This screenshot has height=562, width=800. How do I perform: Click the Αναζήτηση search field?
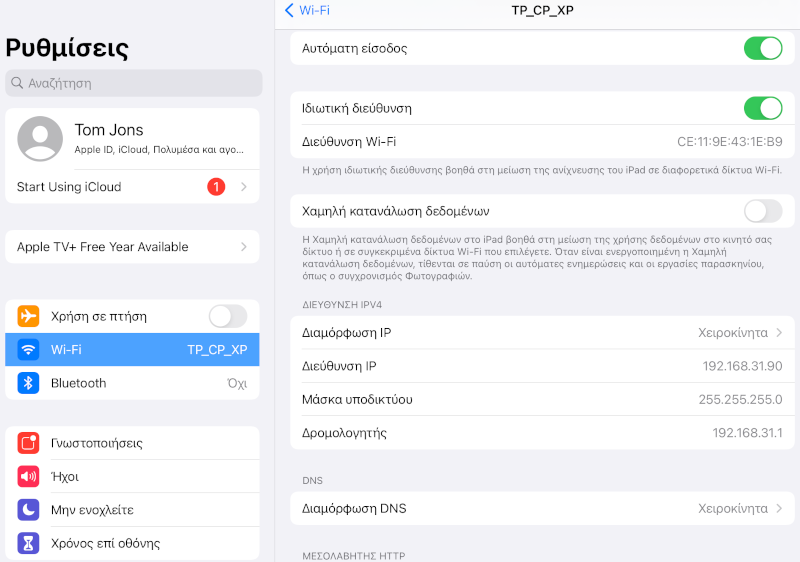click(x=134, y=83)
